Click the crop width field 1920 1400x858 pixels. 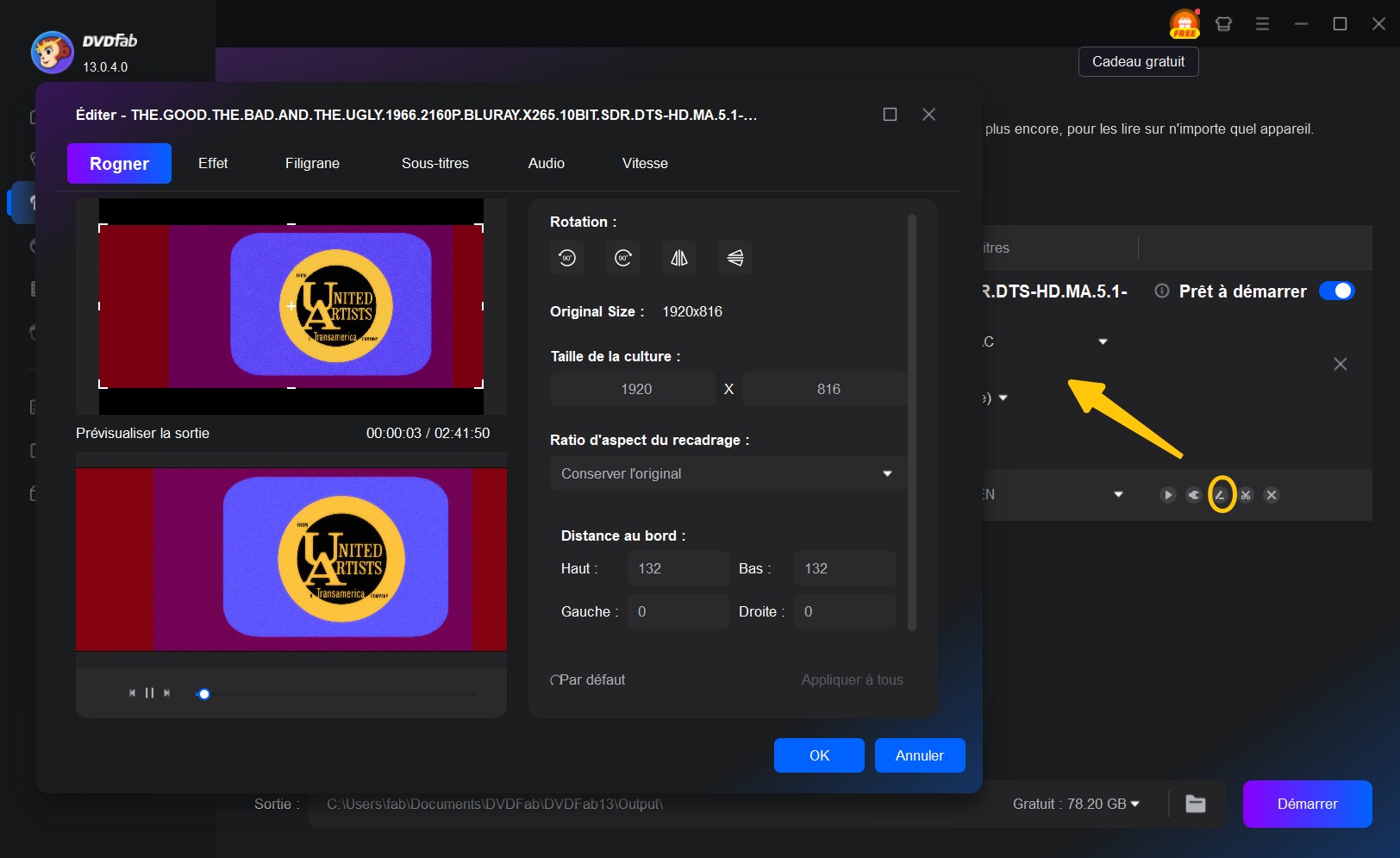(633, 389)
